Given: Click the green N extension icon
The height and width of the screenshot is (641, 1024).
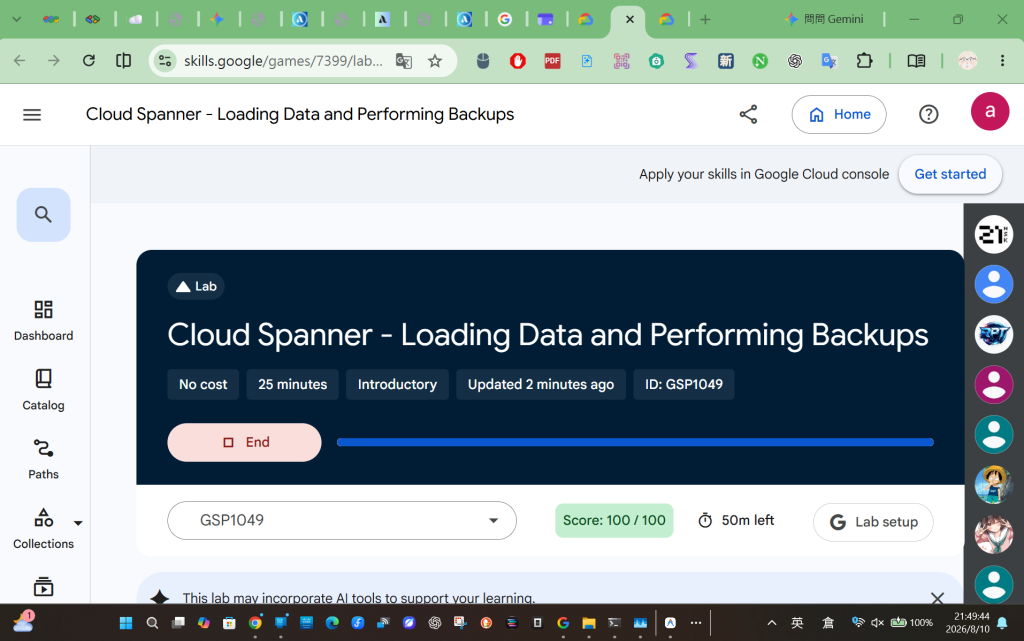Looking at the screenshot, I should [x=760, y=61].
